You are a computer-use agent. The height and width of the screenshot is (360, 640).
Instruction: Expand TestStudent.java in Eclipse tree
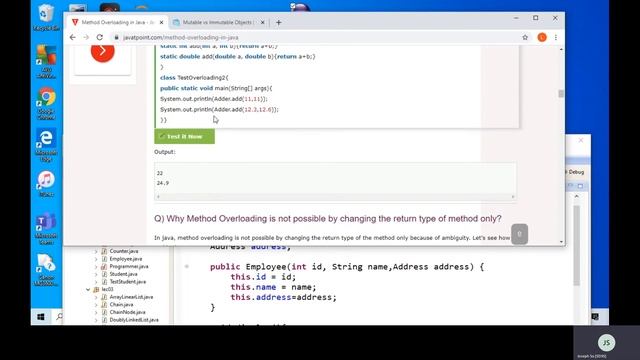pyautogui.click(x=96, y=282)
